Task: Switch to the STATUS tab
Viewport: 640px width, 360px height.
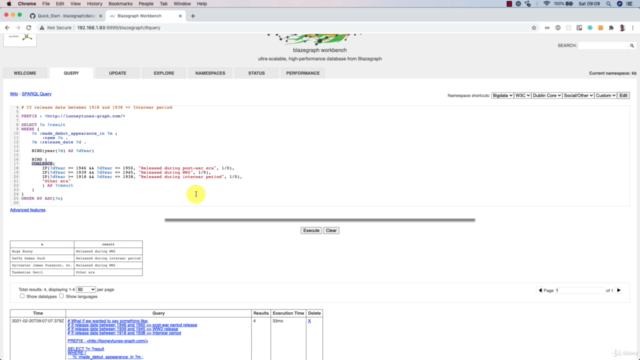Action: tap(256, 73)
